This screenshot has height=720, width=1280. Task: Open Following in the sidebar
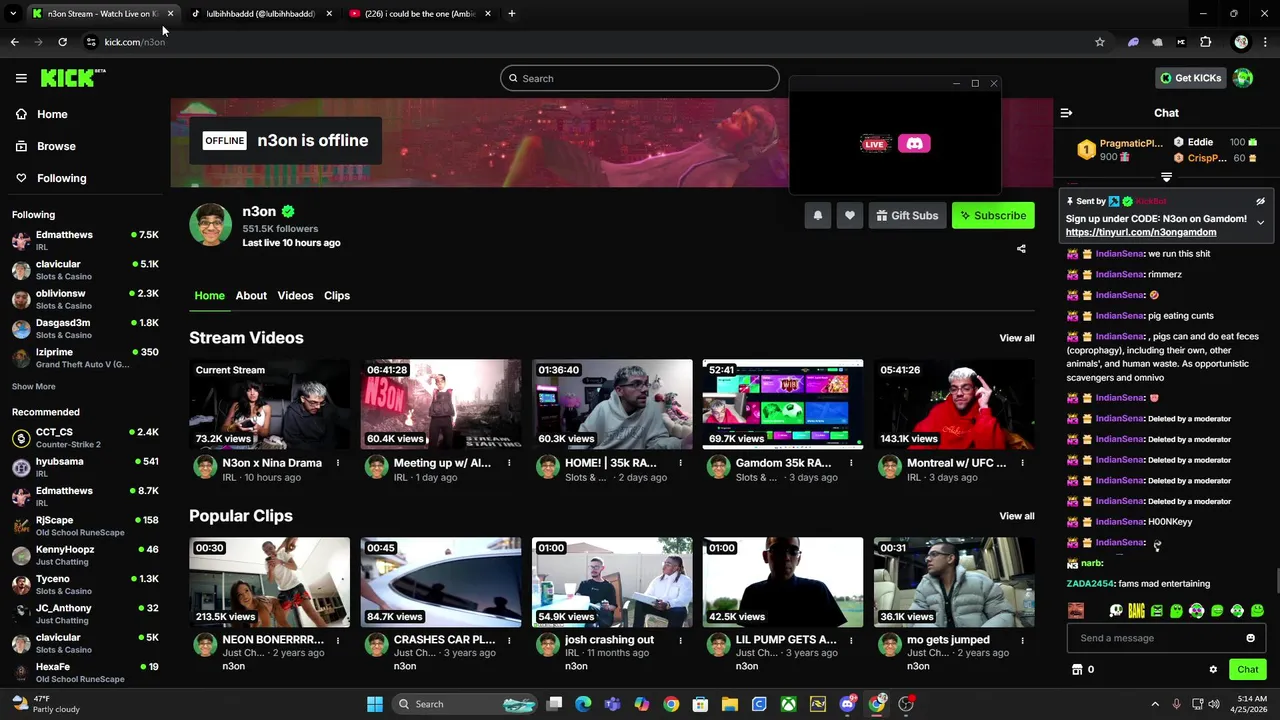pyautogui.click(x=61, y=178)
